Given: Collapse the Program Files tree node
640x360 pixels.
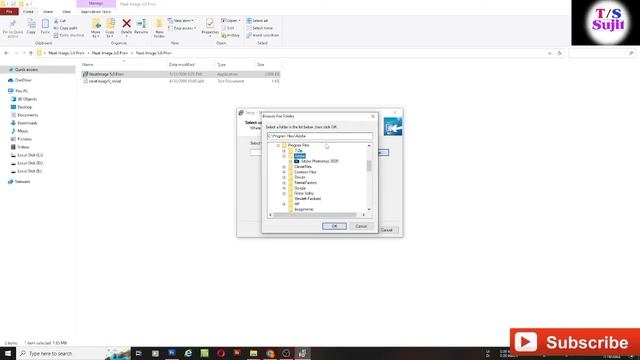Looking at the screenshot, I should [278, 145].
